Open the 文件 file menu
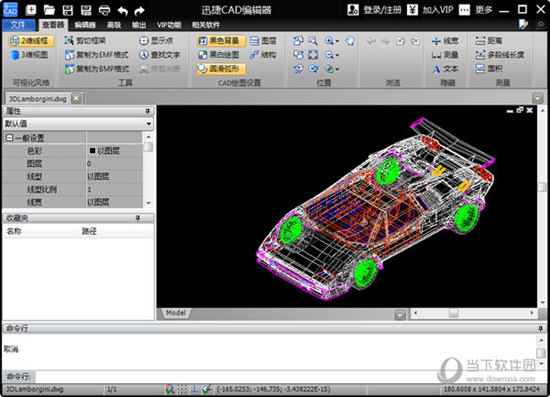 [18, 25]
